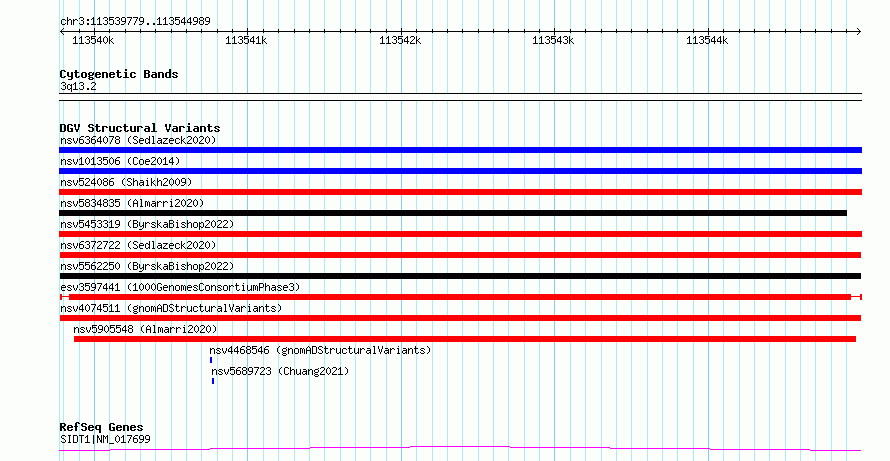Open the nsv1013506 (Coe2014) variant label

[x=120, y=161]
